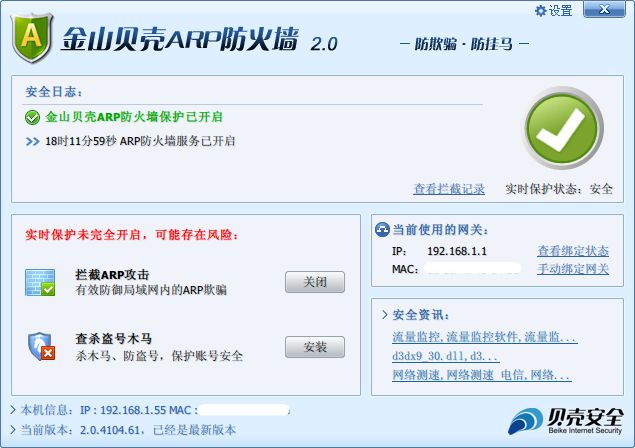635x448 pixels.
Task: Click the 查杀盗号木马 heading
Action: pyautogui.click(x=113, y=339)
